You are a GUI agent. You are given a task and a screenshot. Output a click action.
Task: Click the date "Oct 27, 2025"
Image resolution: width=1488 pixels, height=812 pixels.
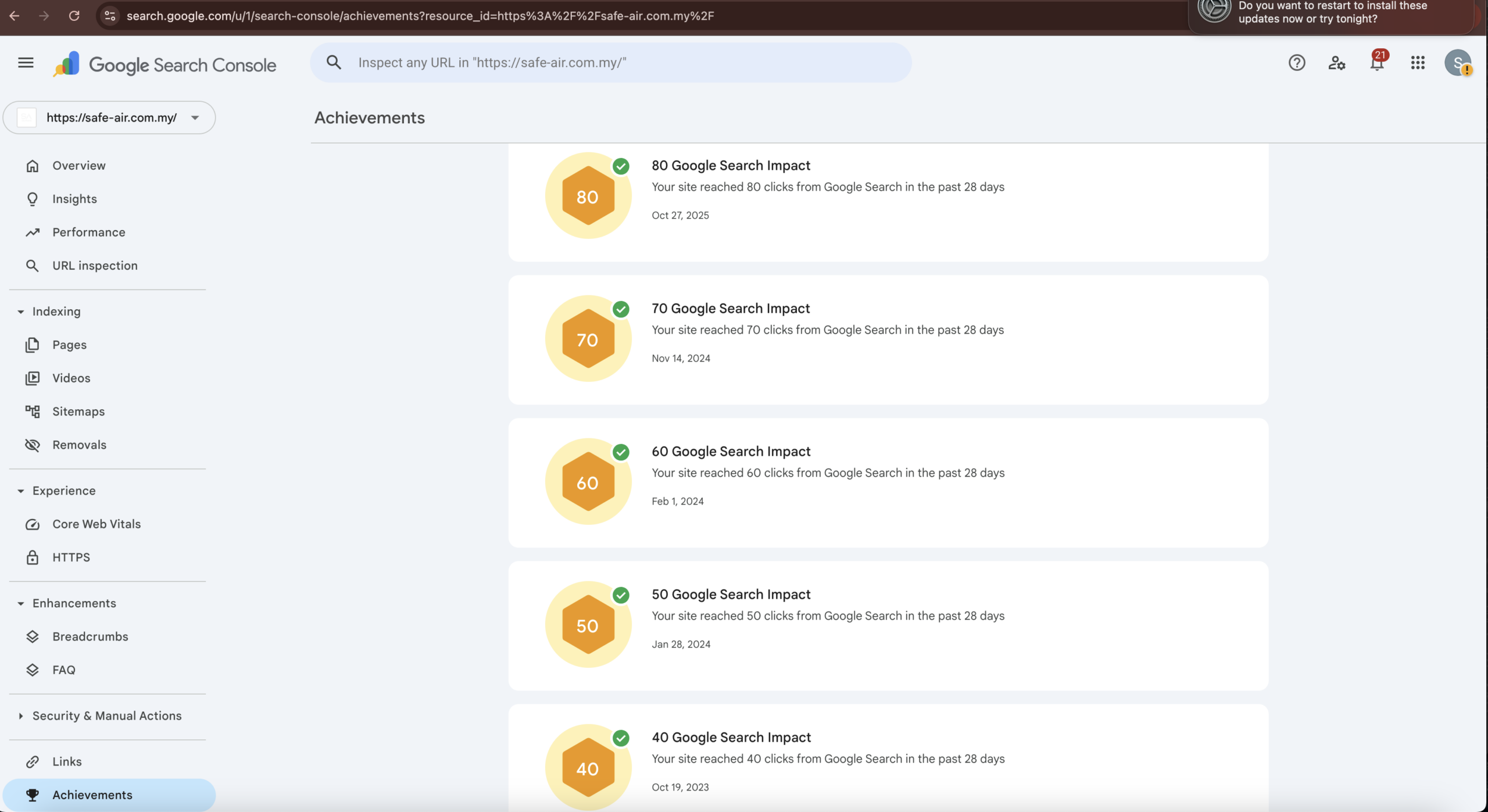[680, 215]
